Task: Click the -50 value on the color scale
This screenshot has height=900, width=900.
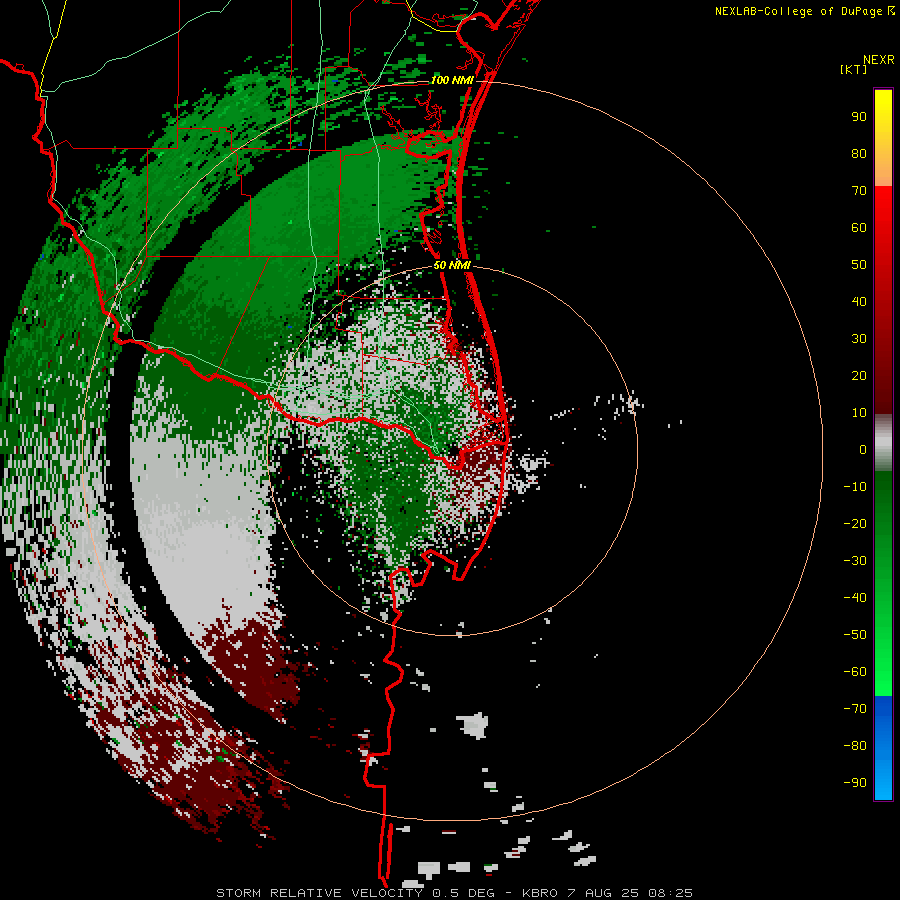Action: (x=855, y=635)
